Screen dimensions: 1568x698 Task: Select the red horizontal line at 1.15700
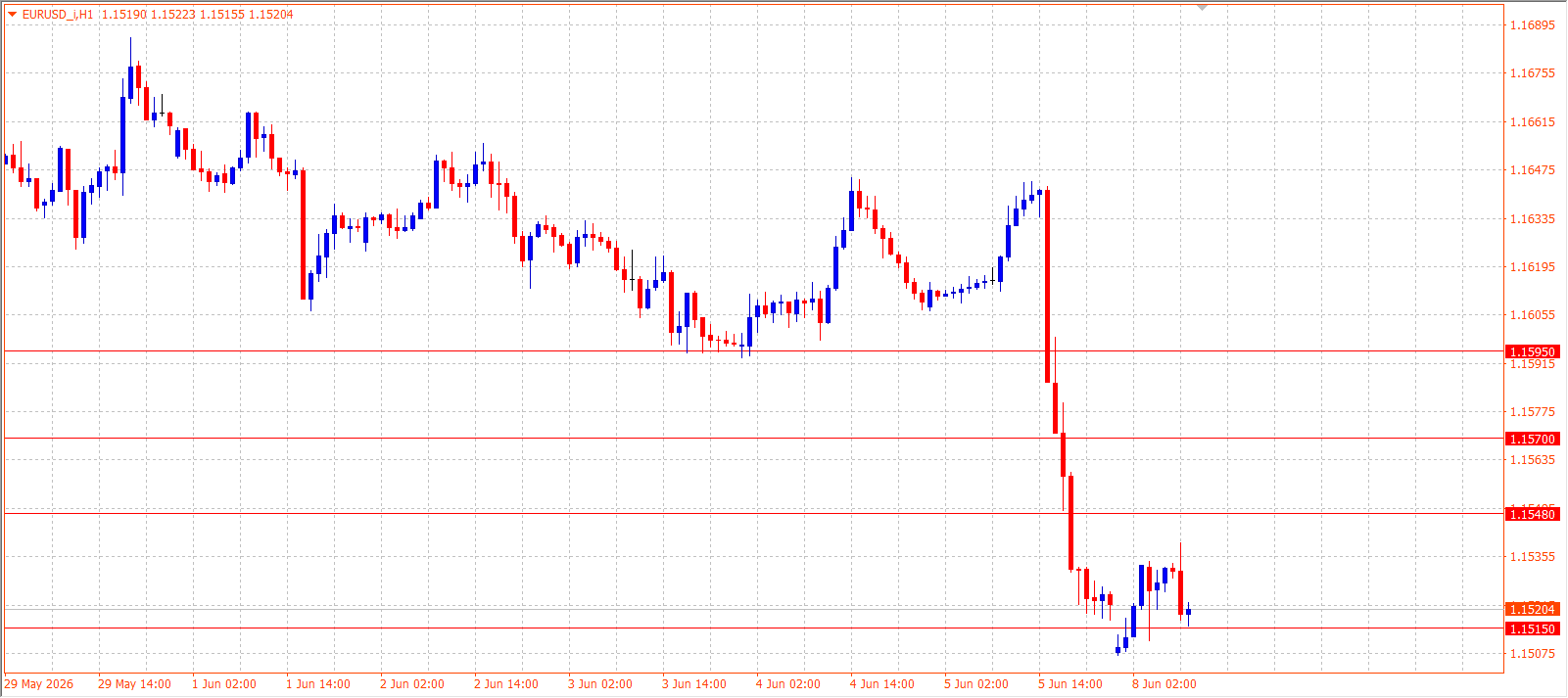coord(754,438)
